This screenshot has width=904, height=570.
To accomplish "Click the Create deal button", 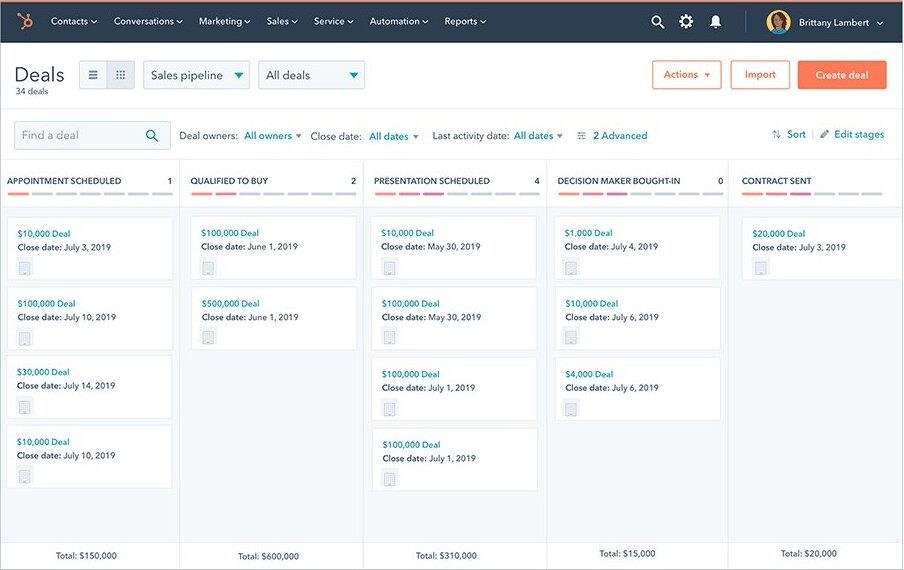I will pyautogui.click(x=842, y=75).
